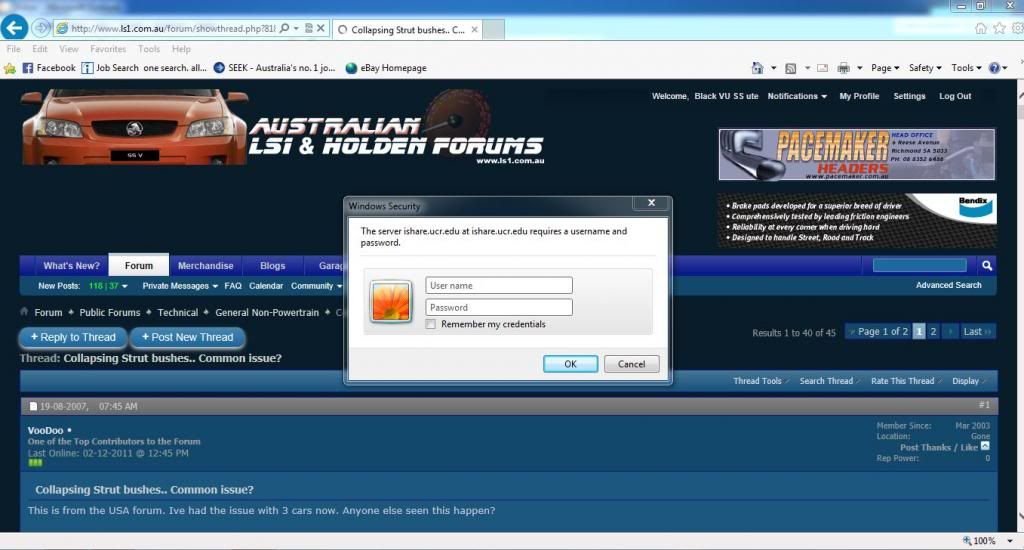Open the Advanced Search link
Image resolution: width=1024 pixels, height=550 pixels.
pos(948,285)
